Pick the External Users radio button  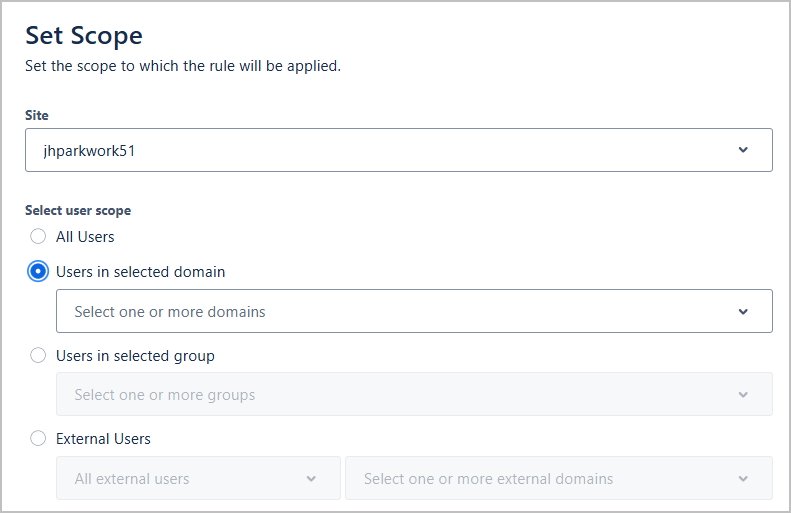click(38, 438)
